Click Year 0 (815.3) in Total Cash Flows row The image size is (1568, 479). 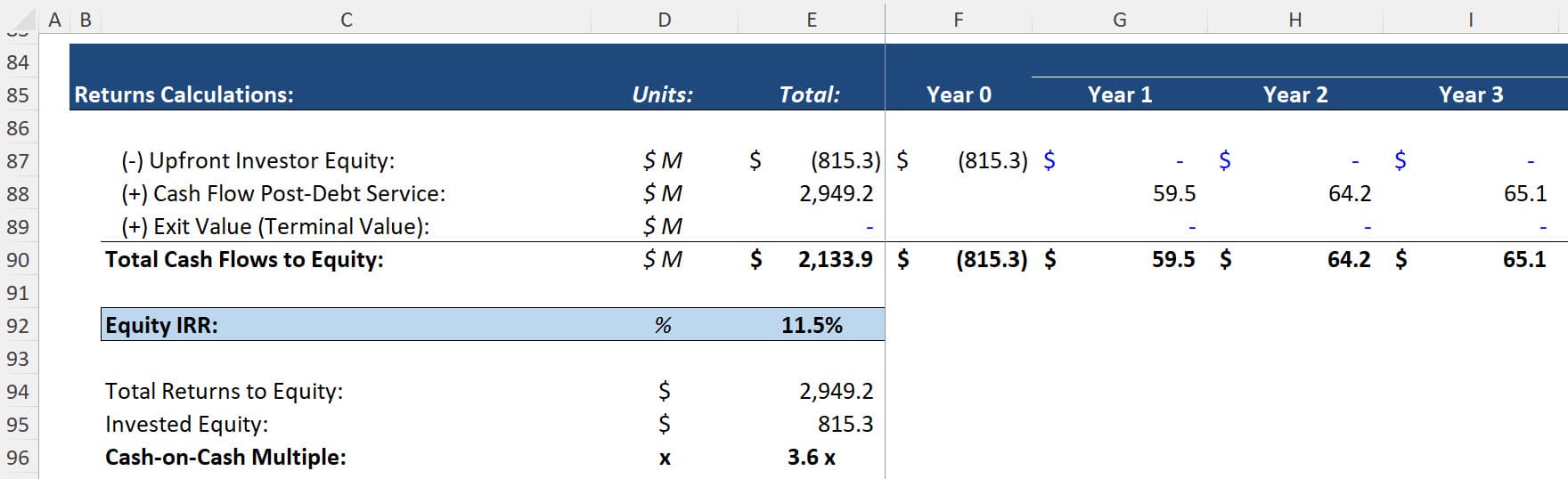pyautogui.click(x=992, y=260)
